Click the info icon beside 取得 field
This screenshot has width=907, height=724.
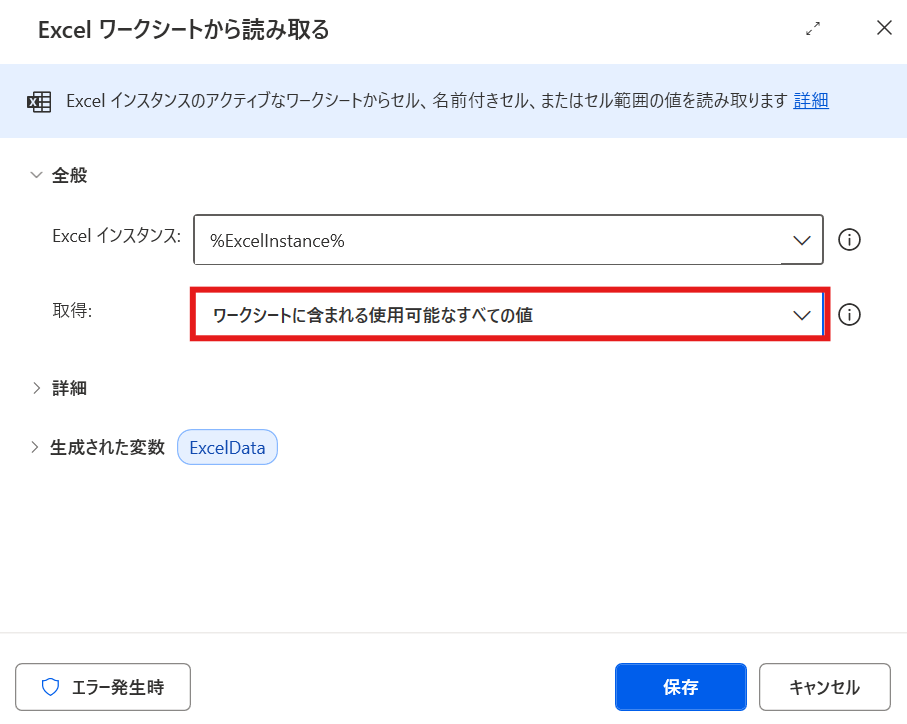click(x=849, y=315)
